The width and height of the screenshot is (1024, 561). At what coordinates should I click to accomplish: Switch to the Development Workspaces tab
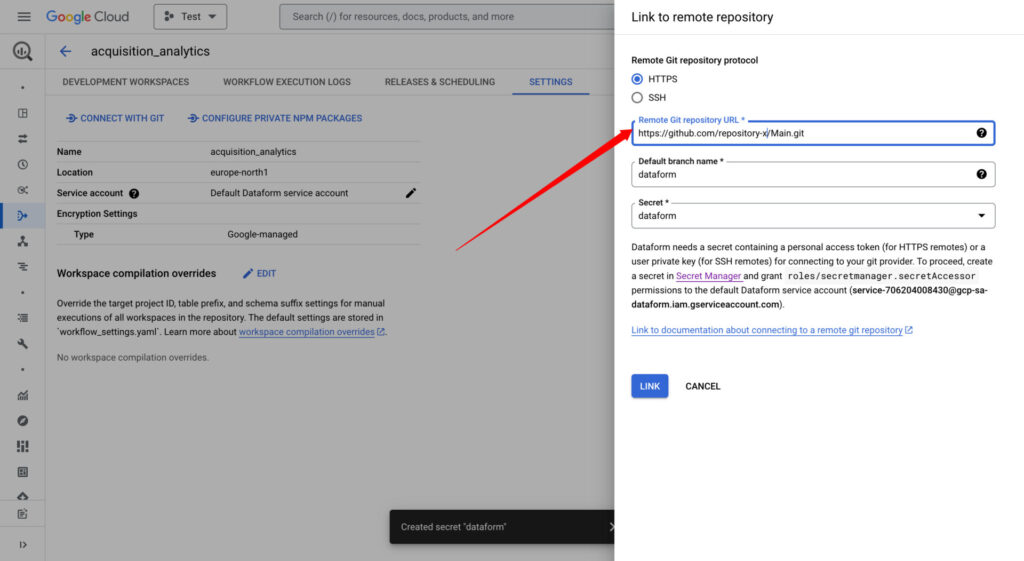[125, 82]
